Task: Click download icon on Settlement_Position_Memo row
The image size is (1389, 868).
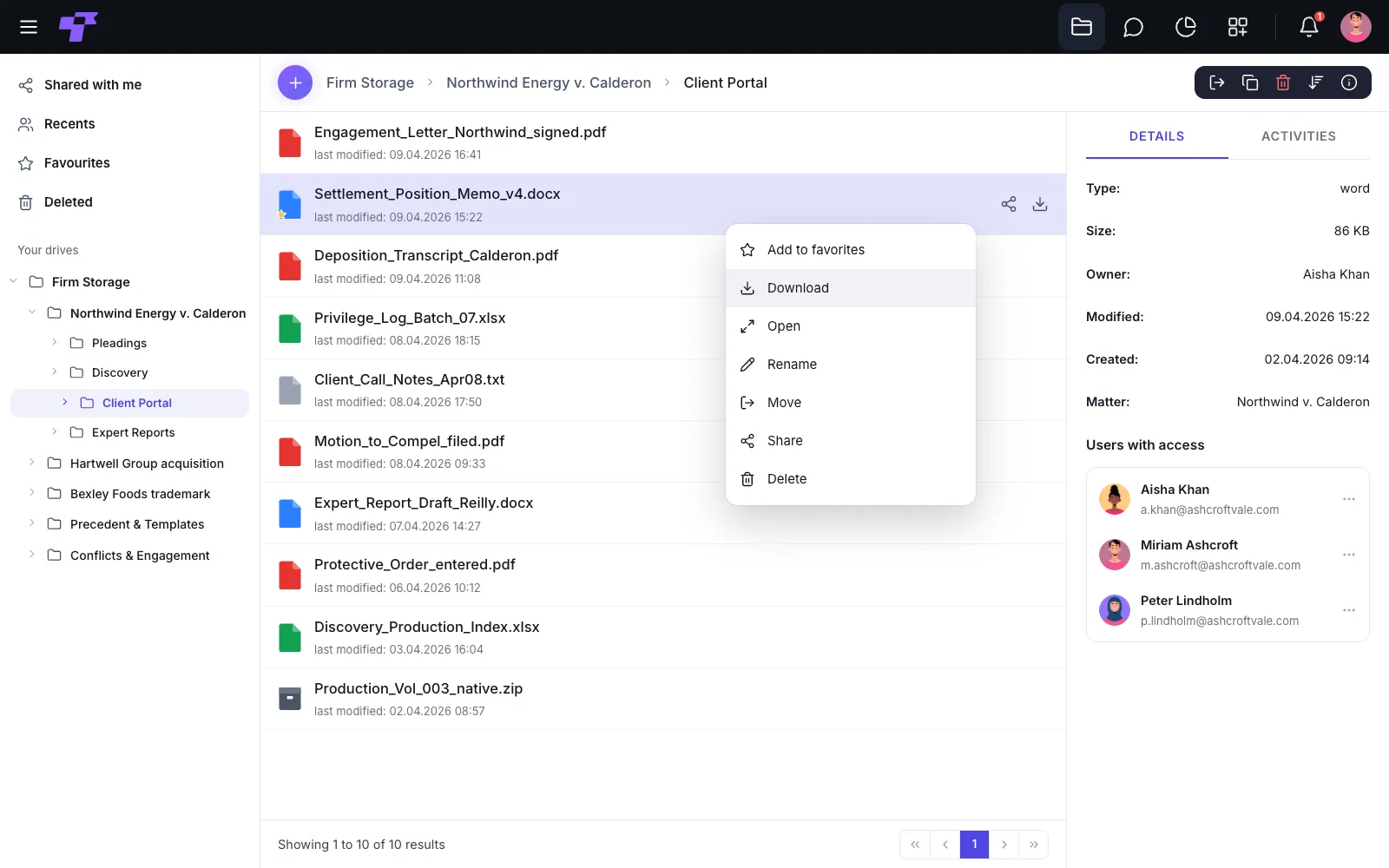Action: coord(1040,204)
